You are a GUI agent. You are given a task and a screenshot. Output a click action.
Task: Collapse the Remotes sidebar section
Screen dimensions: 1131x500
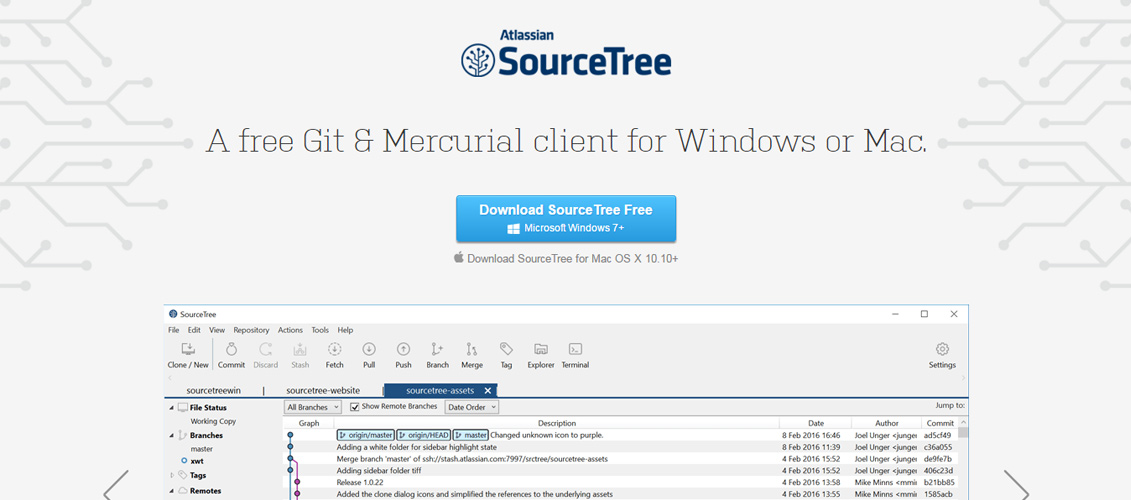point(172,491)
